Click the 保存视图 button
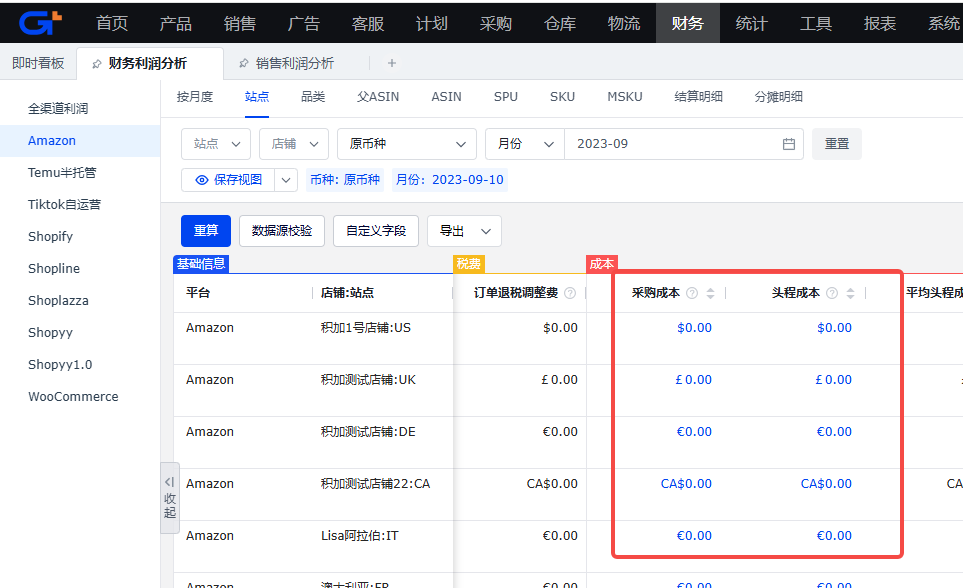Viewport: 963px width, 588px height. point(228,180)
